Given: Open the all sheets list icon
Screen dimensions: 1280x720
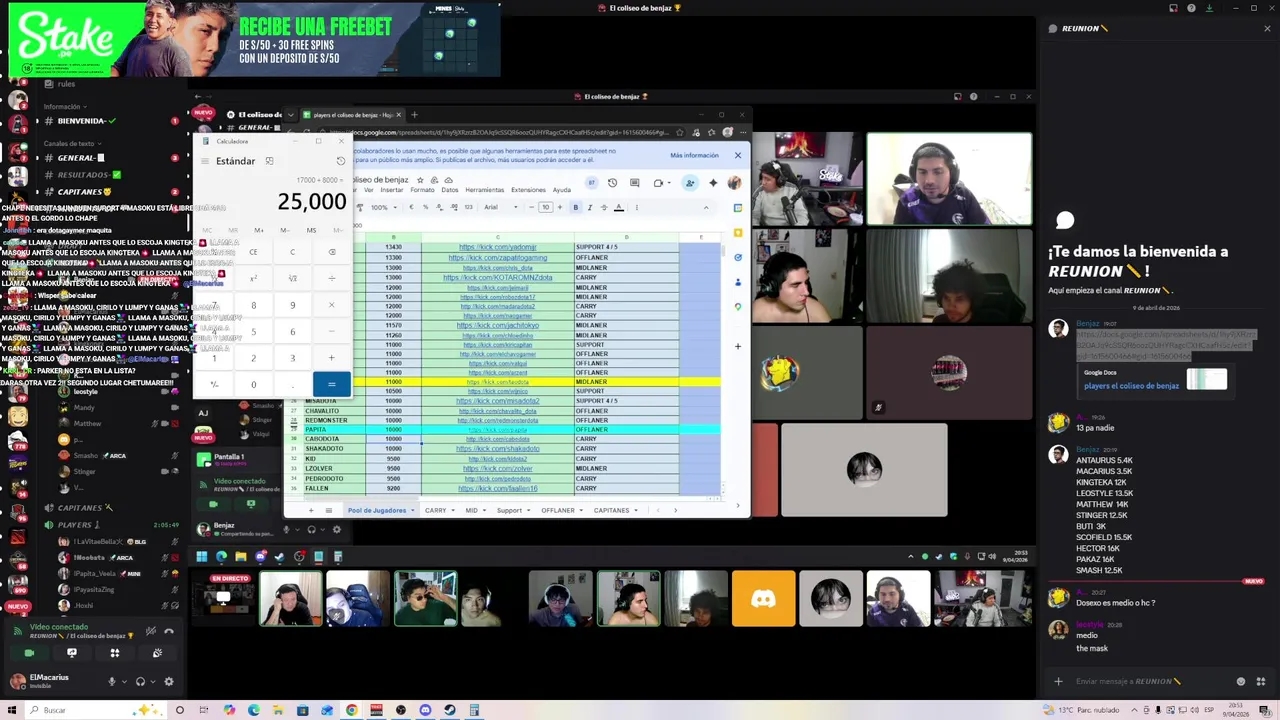Looking at the screenshot, I should point(328,510).
